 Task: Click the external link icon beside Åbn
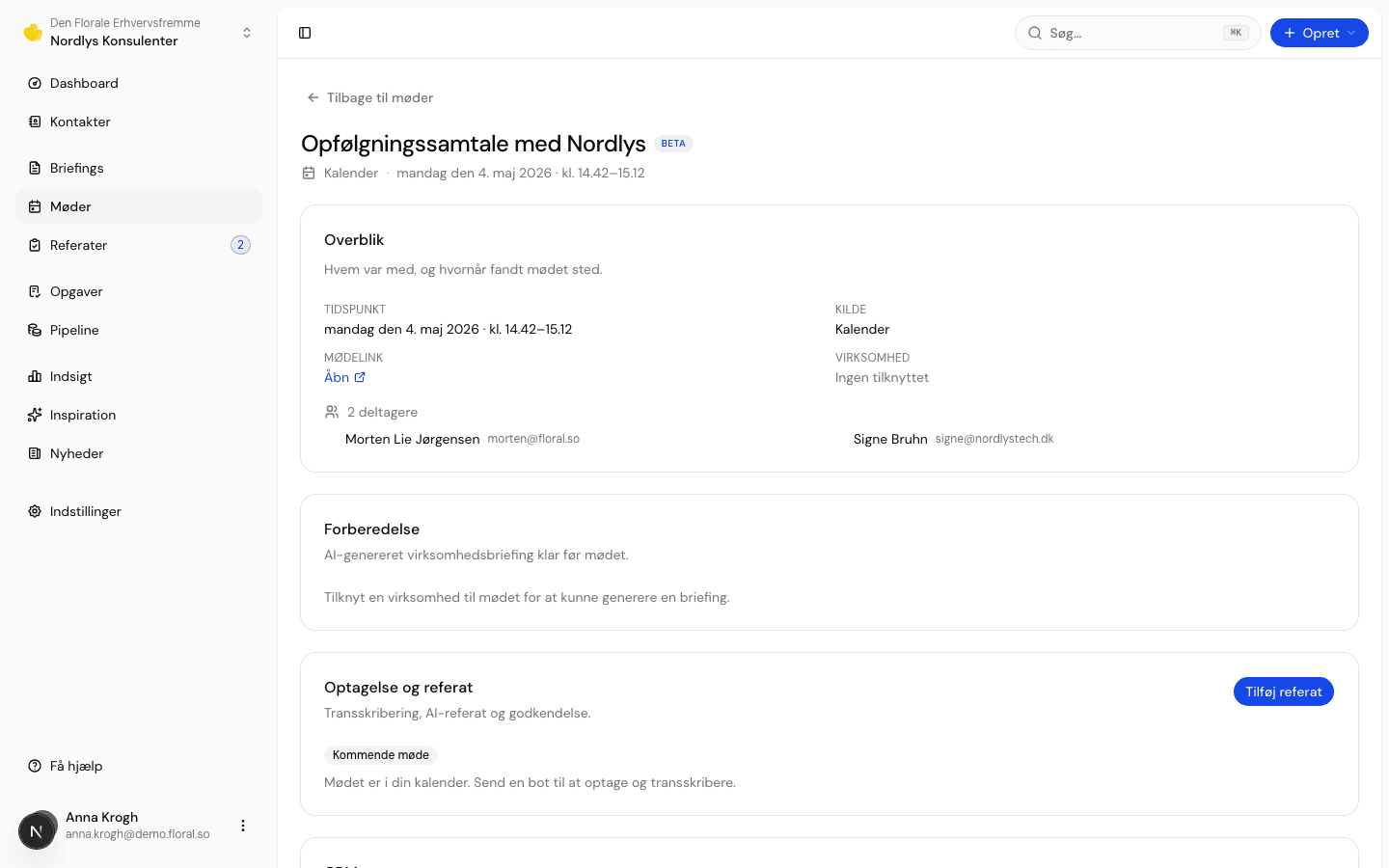coord(360,377)
